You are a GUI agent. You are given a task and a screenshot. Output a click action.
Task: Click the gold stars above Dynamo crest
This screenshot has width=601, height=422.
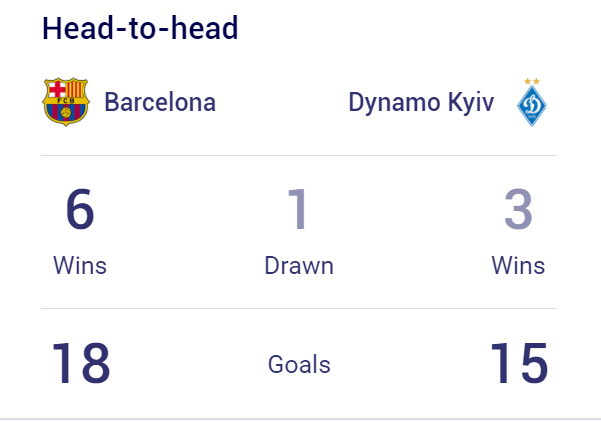(532, 81)
